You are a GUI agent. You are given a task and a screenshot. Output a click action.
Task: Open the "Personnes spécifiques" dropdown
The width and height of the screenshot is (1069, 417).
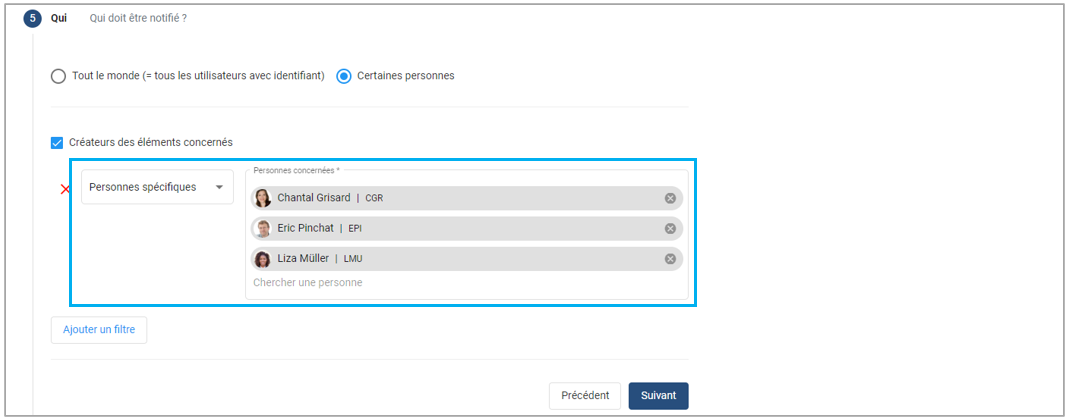[157, 187]
